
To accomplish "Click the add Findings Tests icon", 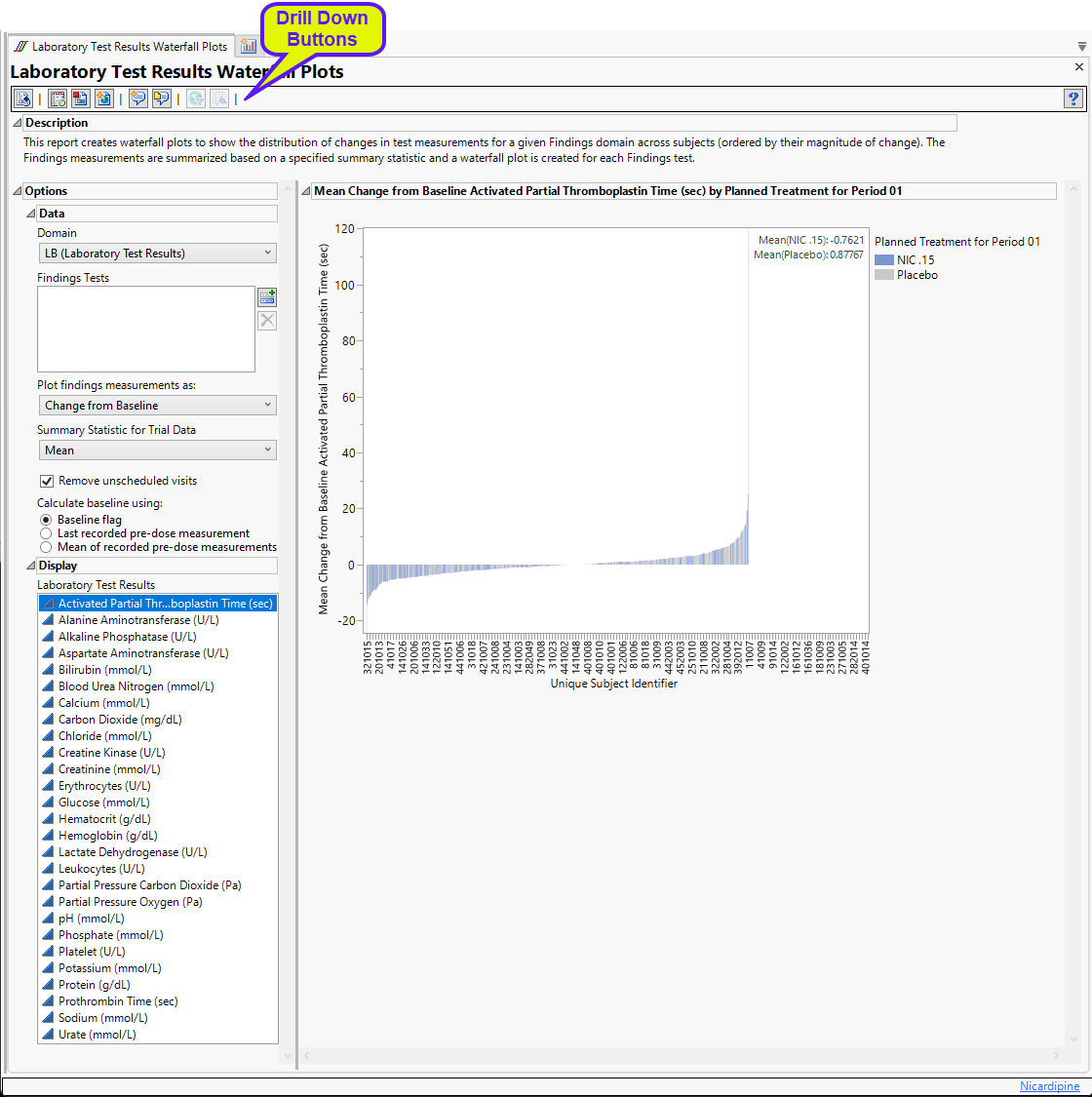I will coord(267,297).
